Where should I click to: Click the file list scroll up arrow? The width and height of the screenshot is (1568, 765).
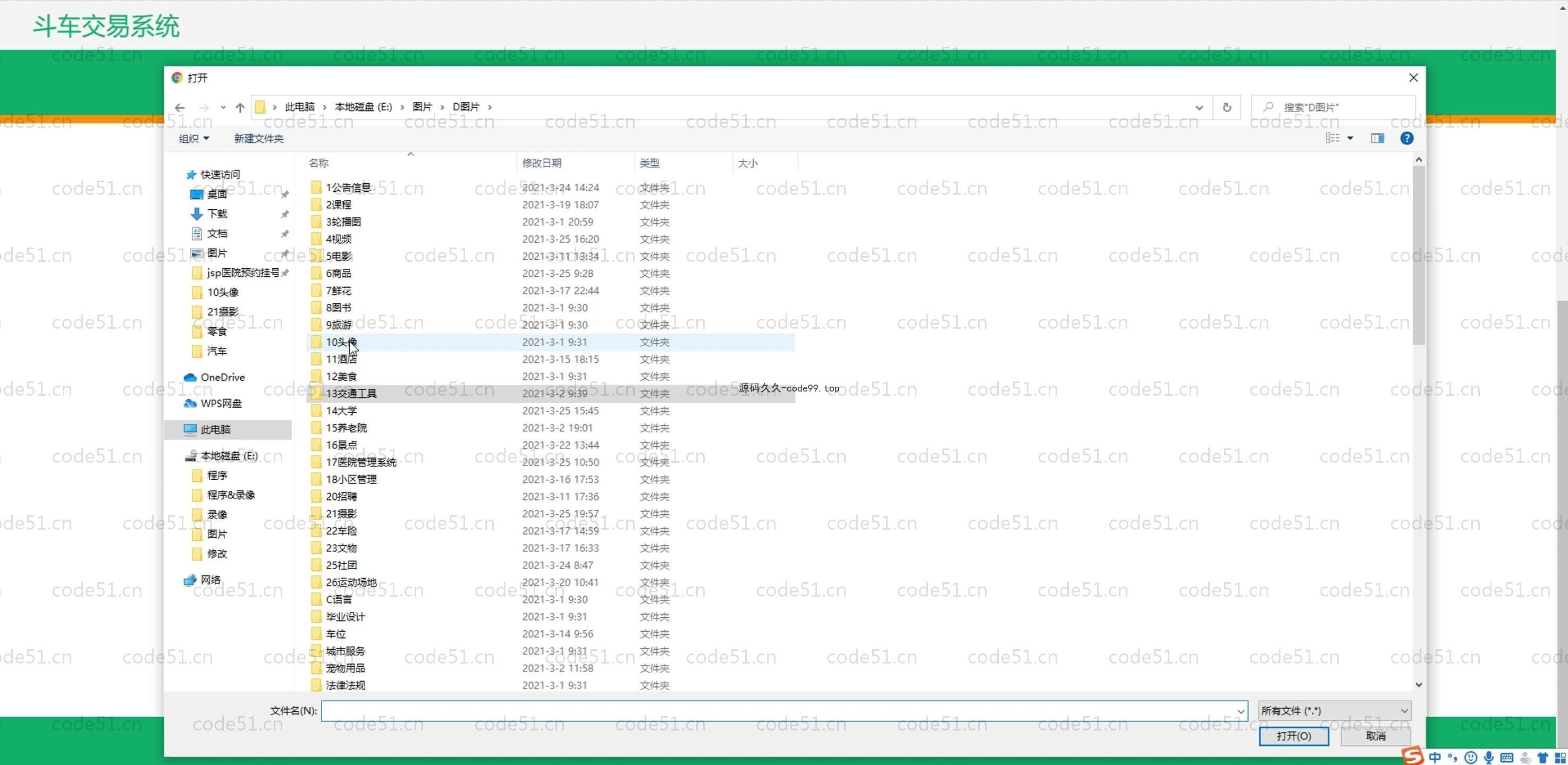coord(1419,159)
